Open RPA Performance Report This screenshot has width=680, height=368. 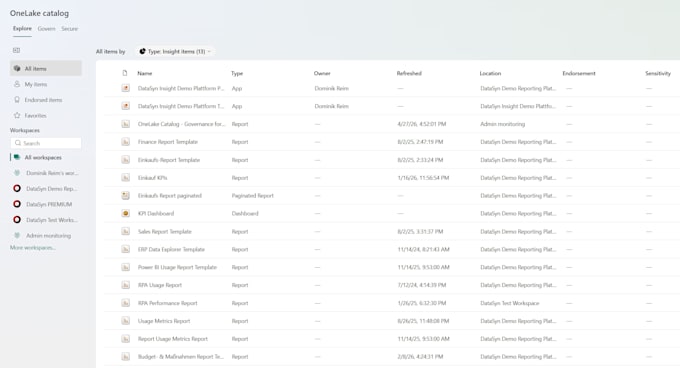167,303
